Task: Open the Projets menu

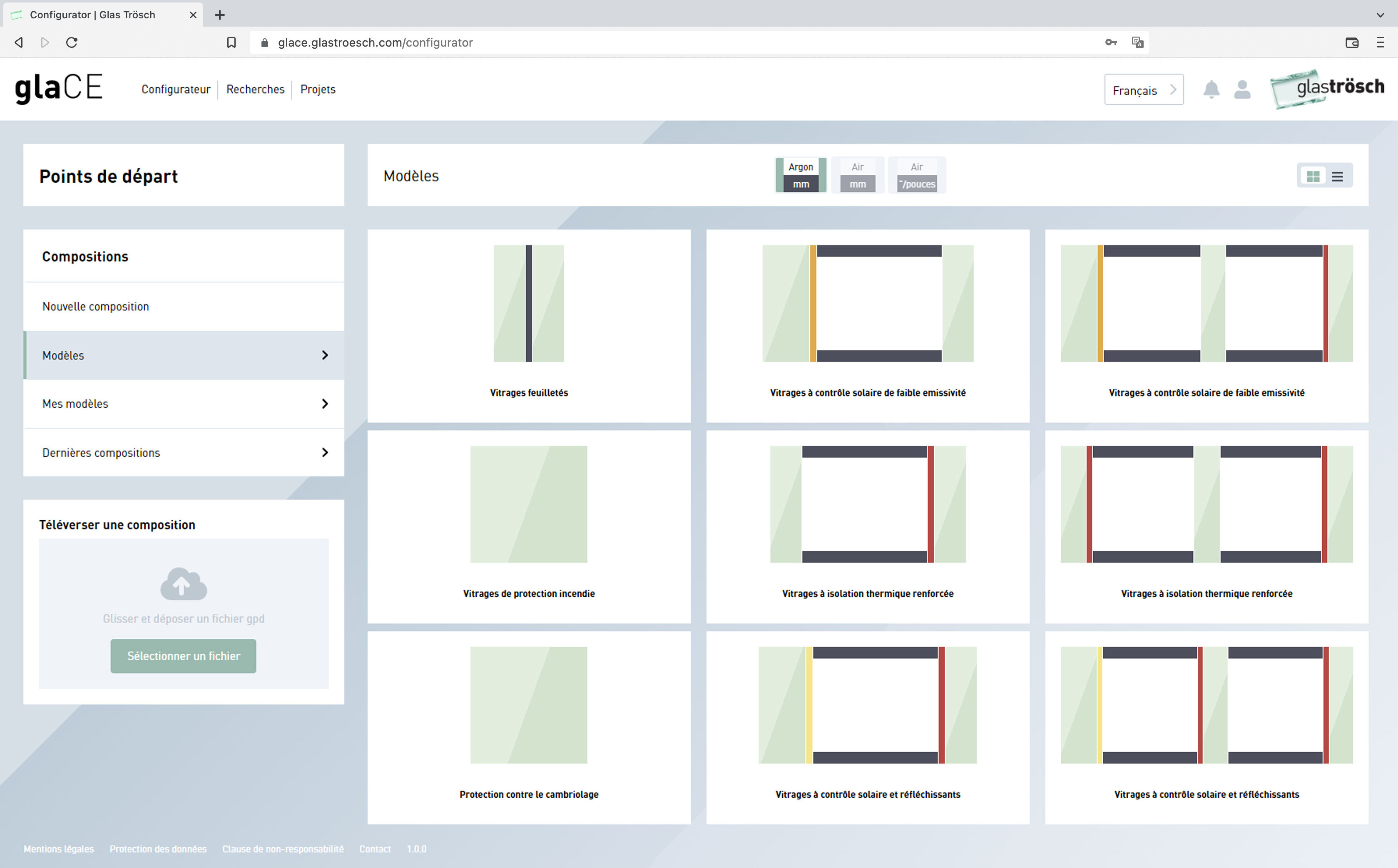Action: pos(318,89)
